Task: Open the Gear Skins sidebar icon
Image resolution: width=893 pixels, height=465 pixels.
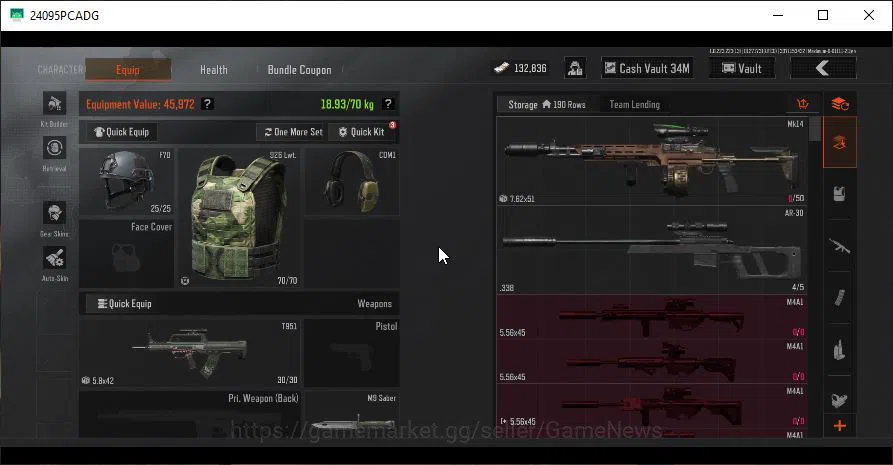Action: pyautogui.click(x=55, y=213)
